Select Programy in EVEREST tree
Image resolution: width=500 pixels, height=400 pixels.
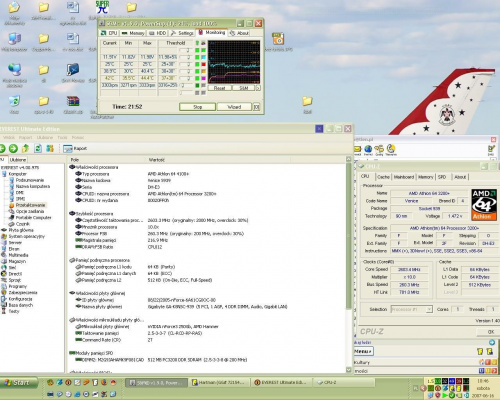click(17, 286)
